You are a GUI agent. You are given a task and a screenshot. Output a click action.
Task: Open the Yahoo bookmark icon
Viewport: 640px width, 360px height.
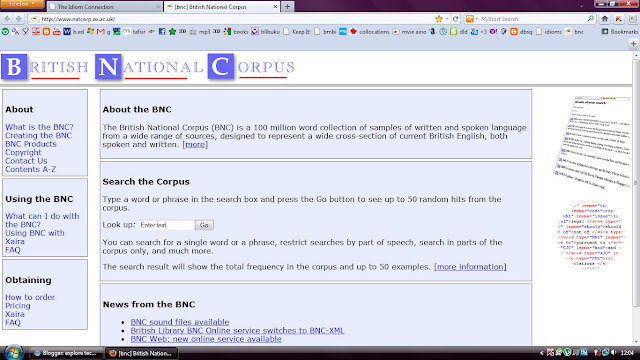[x=493, y=31]
